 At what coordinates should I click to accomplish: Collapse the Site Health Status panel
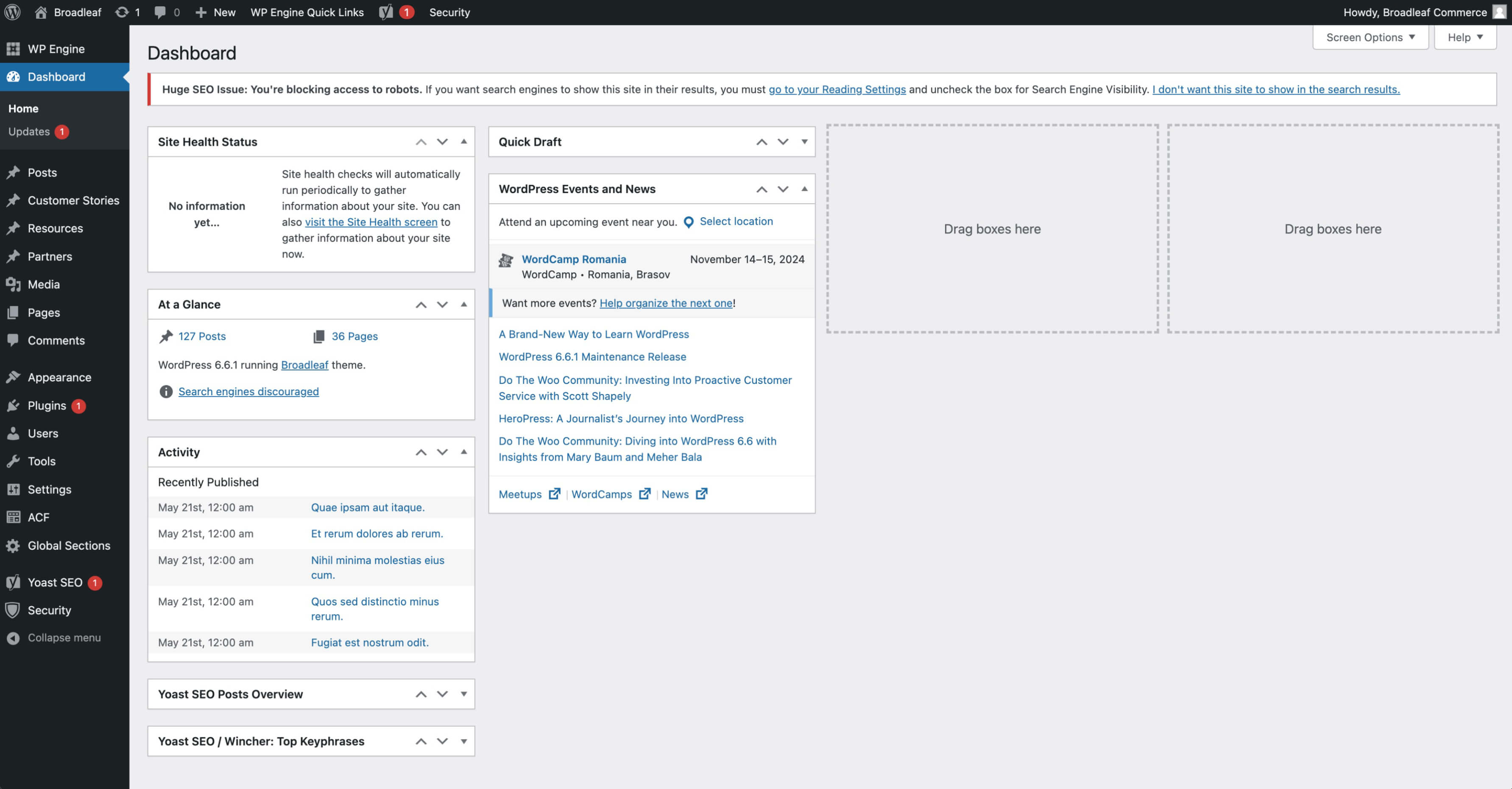(464, 142)
